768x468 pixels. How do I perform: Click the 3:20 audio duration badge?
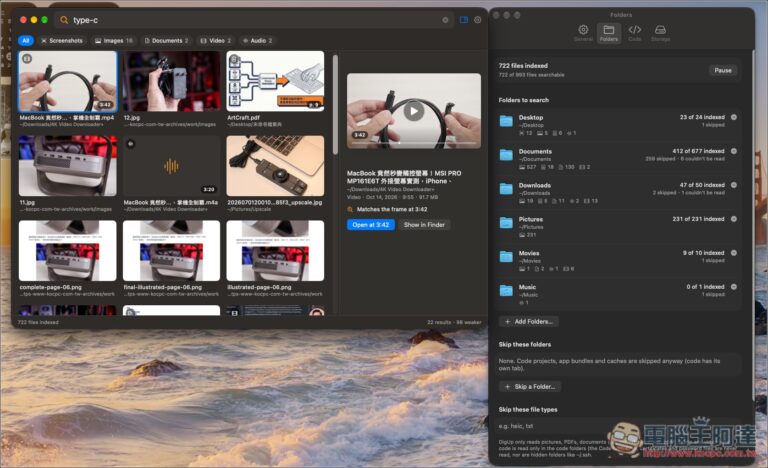(209, 189)
